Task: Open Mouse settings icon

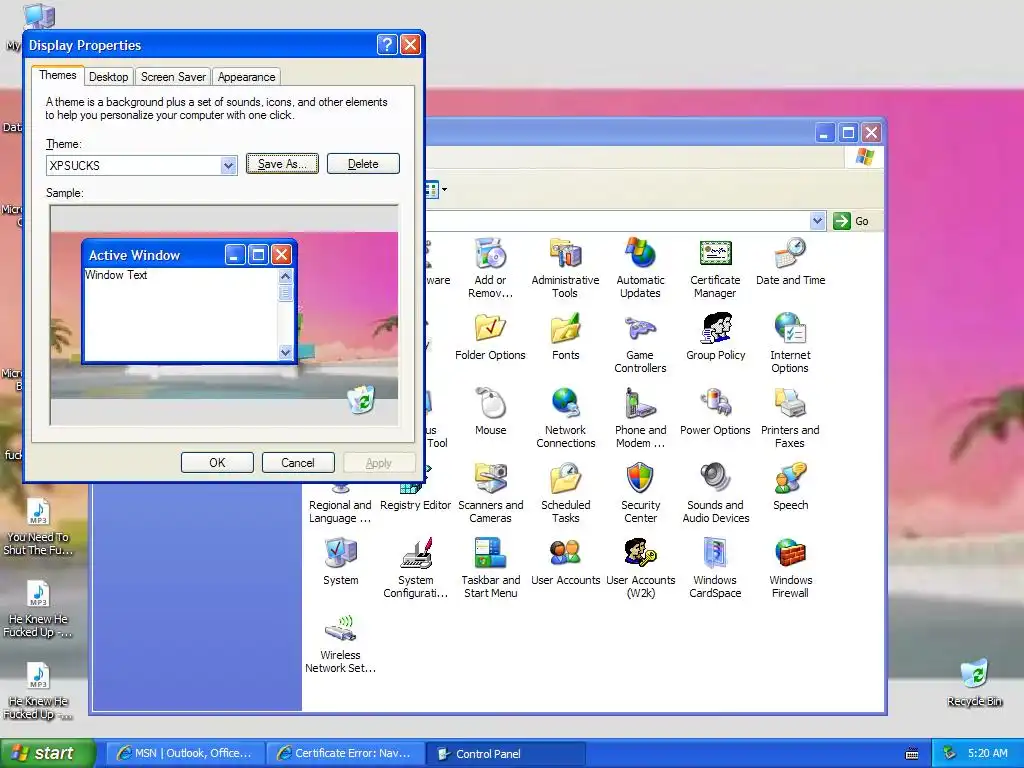Action: click(490, 412)
